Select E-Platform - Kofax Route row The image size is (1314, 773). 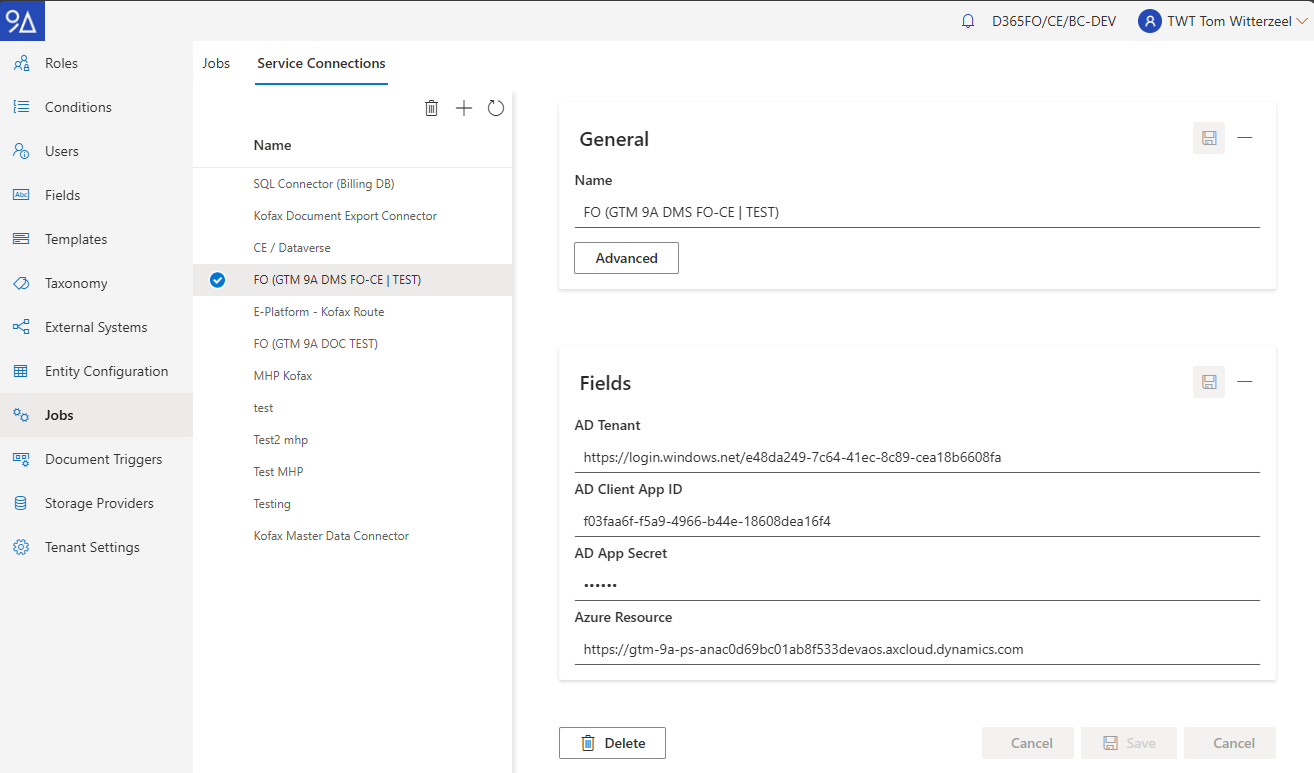point(352,312)
